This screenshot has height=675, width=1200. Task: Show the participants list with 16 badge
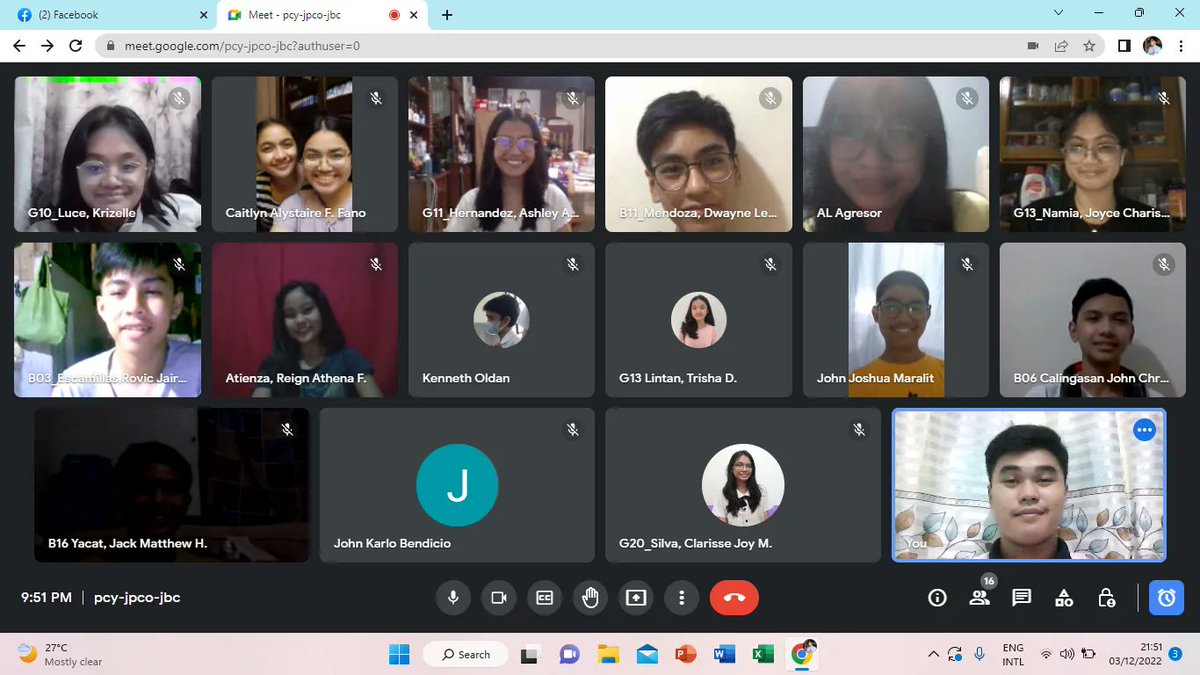pos(980,596)
